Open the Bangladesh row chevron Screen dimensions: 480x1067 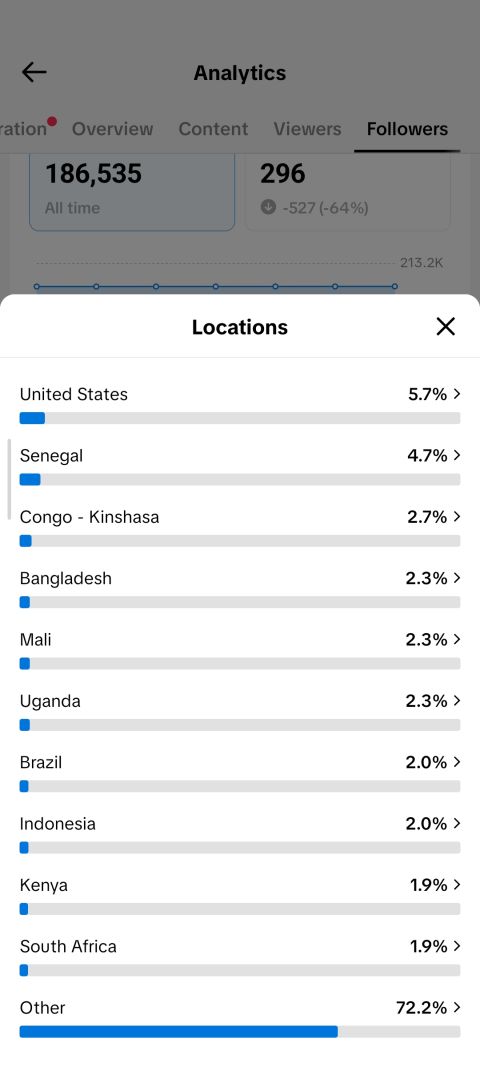pos(457,578)
